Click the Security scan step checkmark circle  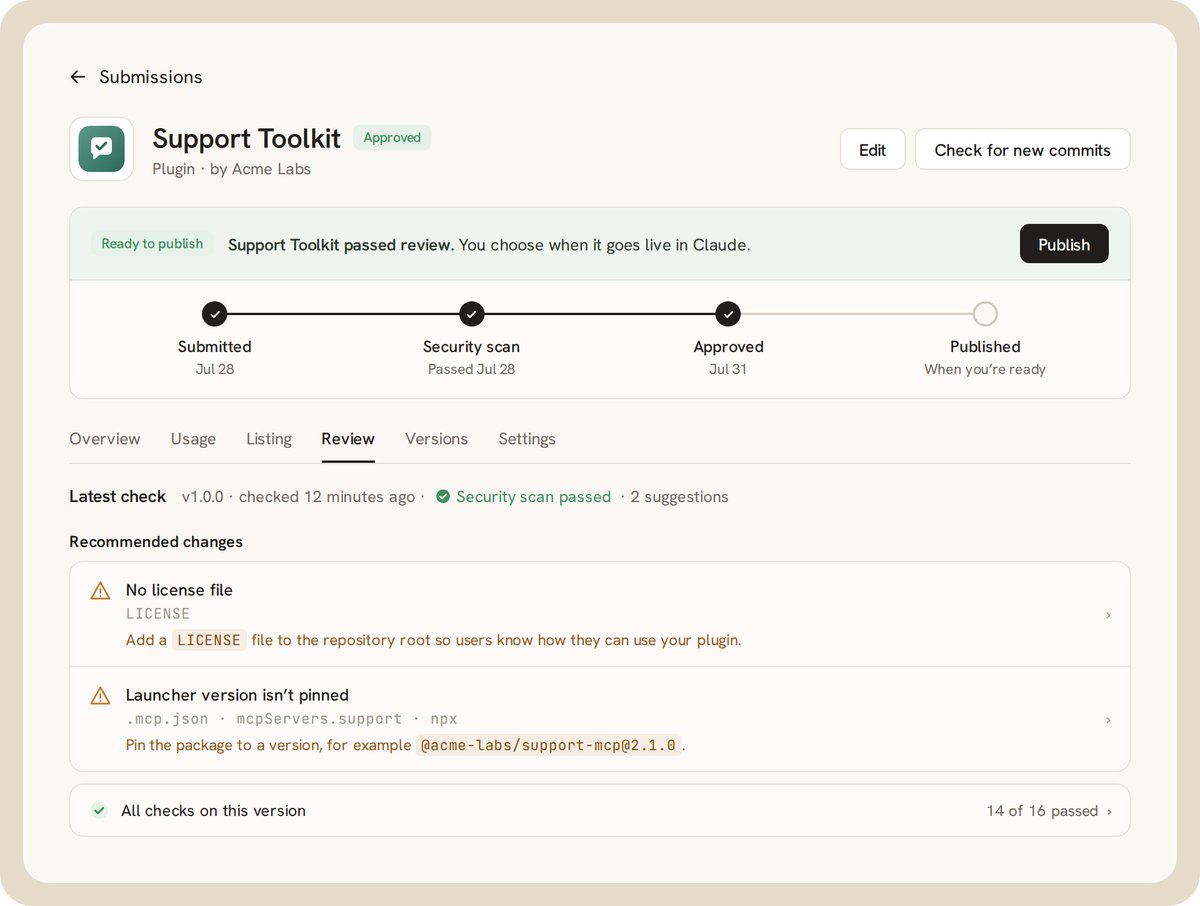[472, 314]
